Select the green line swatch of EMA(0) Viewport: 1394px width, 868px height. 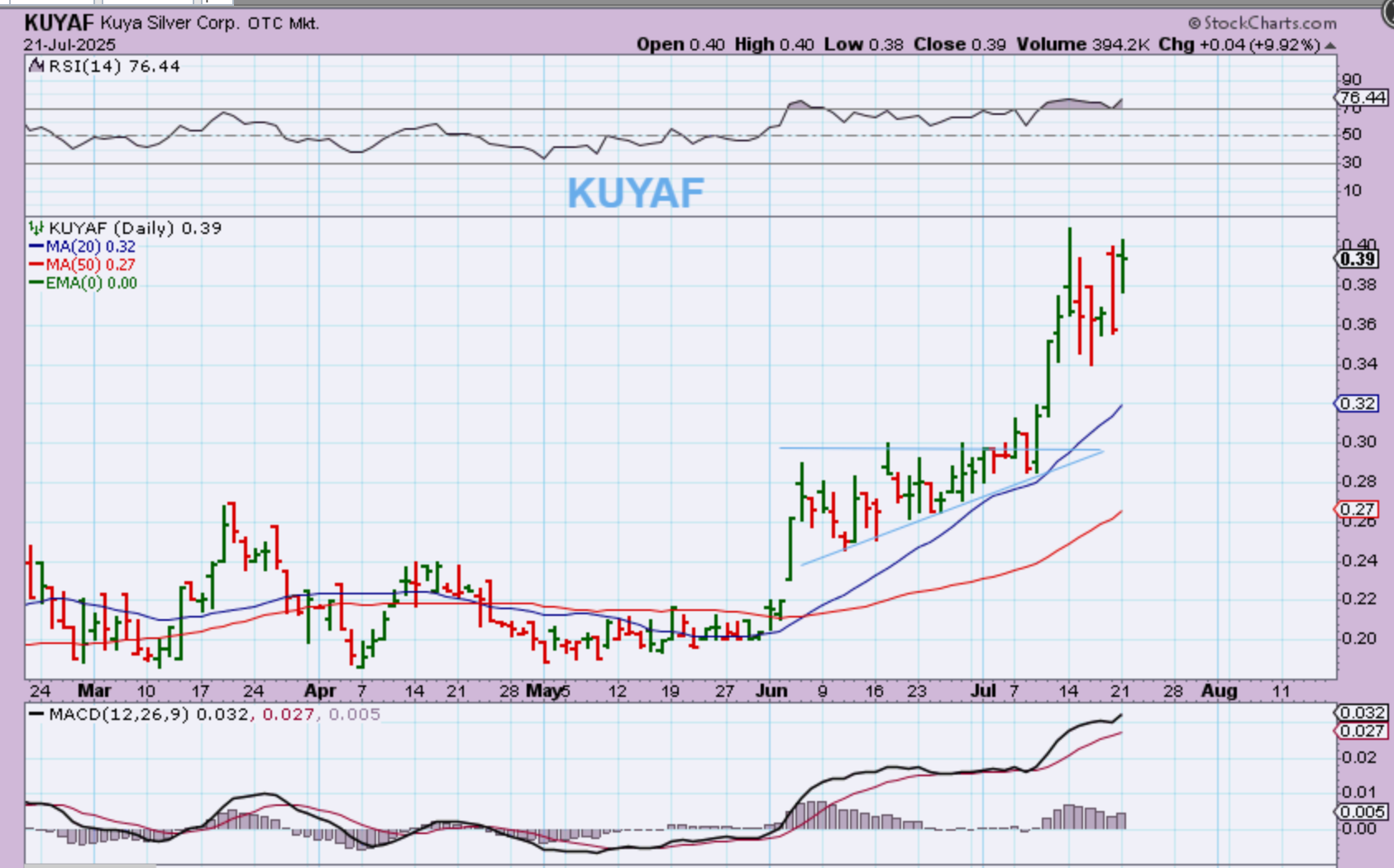tap(36, 283)
